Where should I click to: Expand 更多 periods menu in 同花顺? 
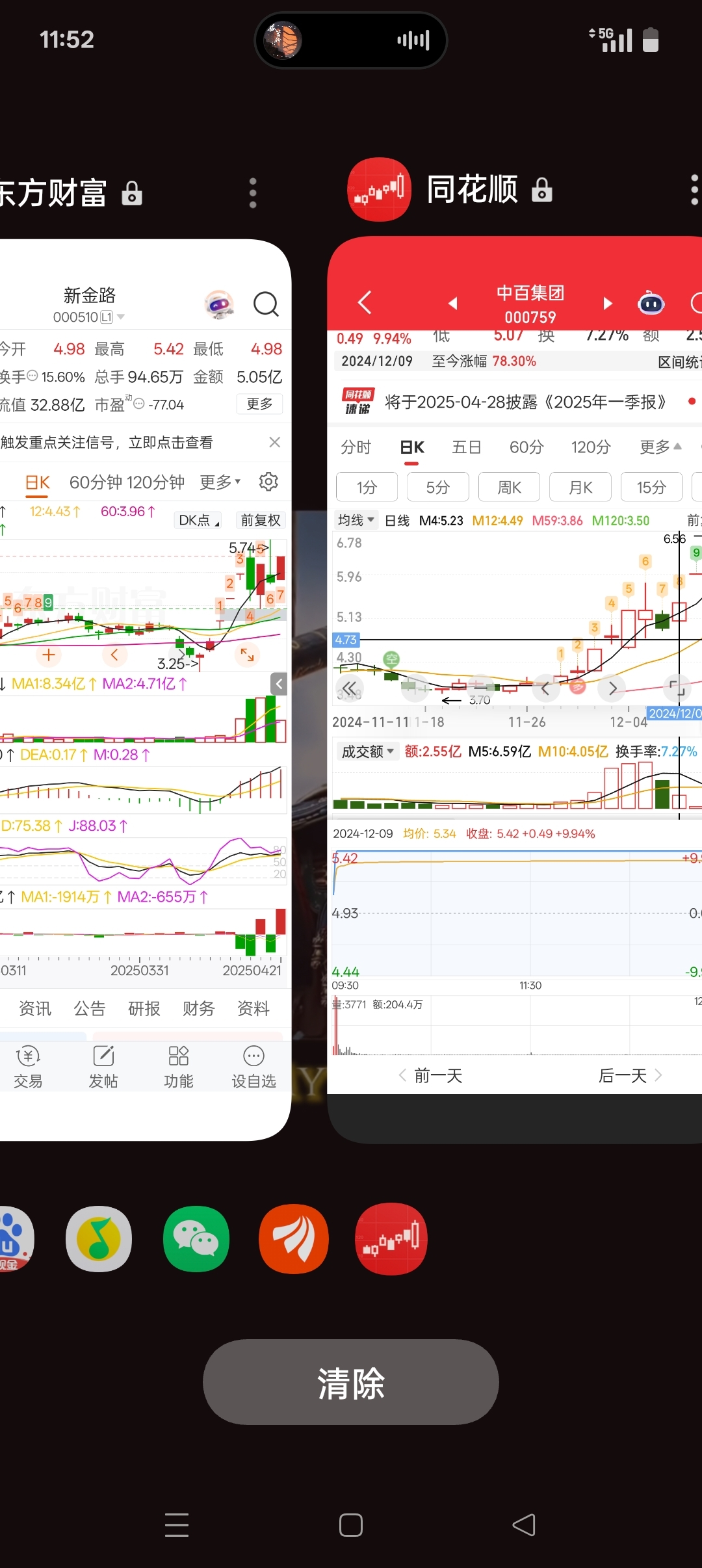coord(660,447)
